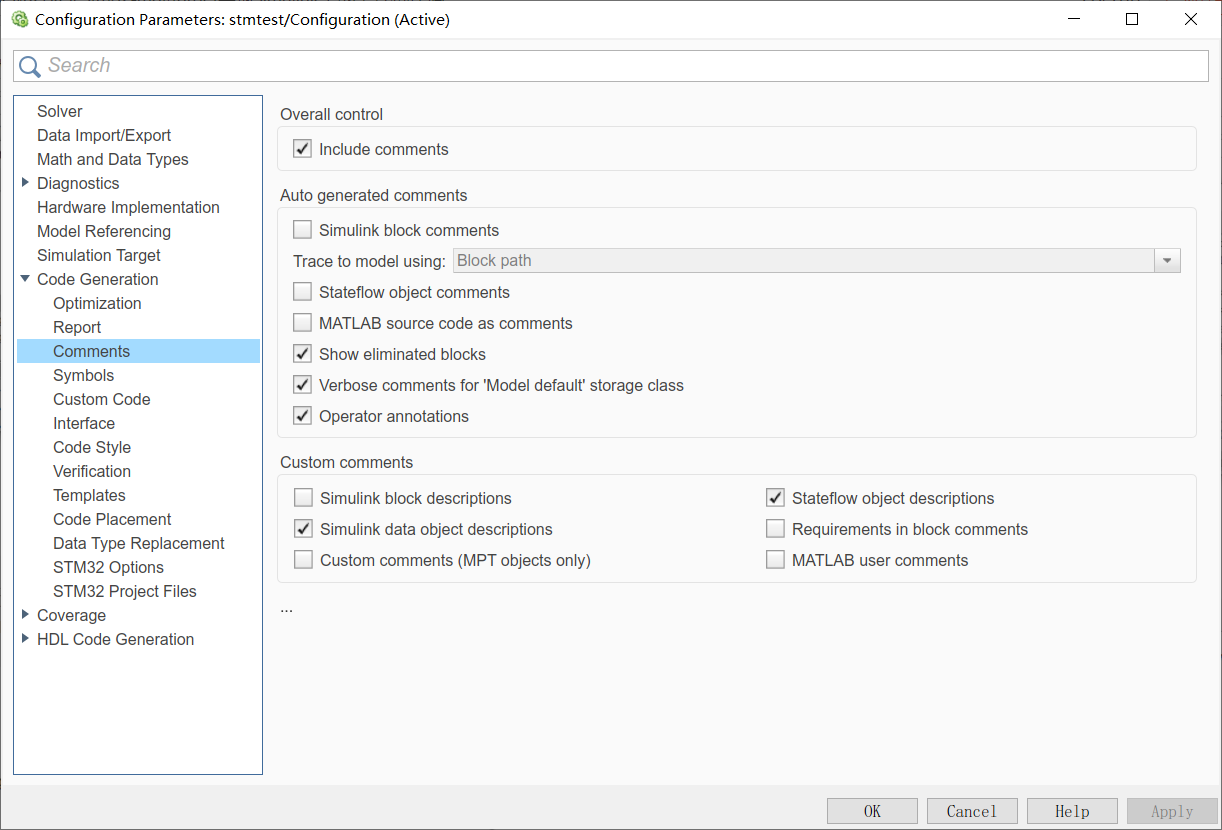Screen dimensions: 1222x830
Task: Click the search magnifier icon
Action: [30, 66]
